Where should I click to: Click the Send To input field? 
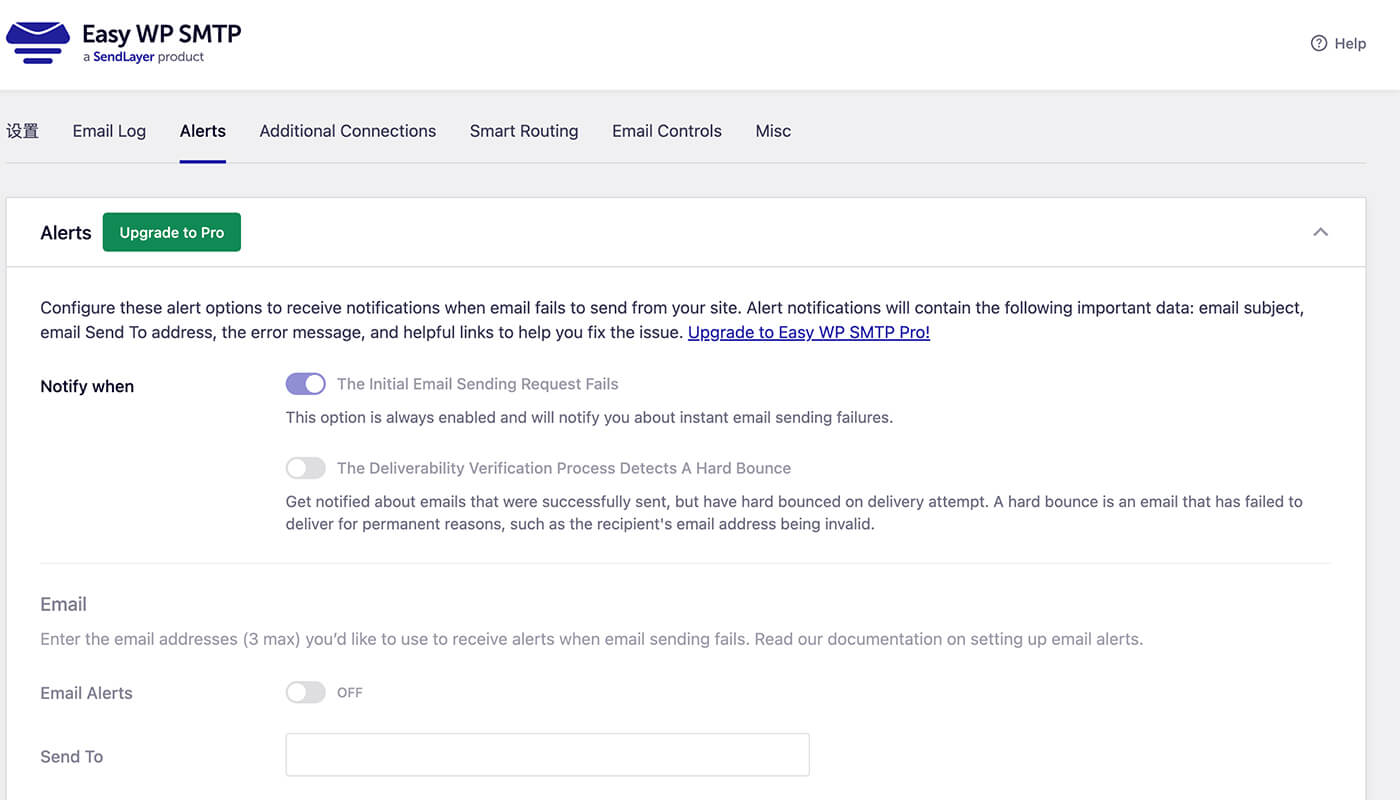547,755
